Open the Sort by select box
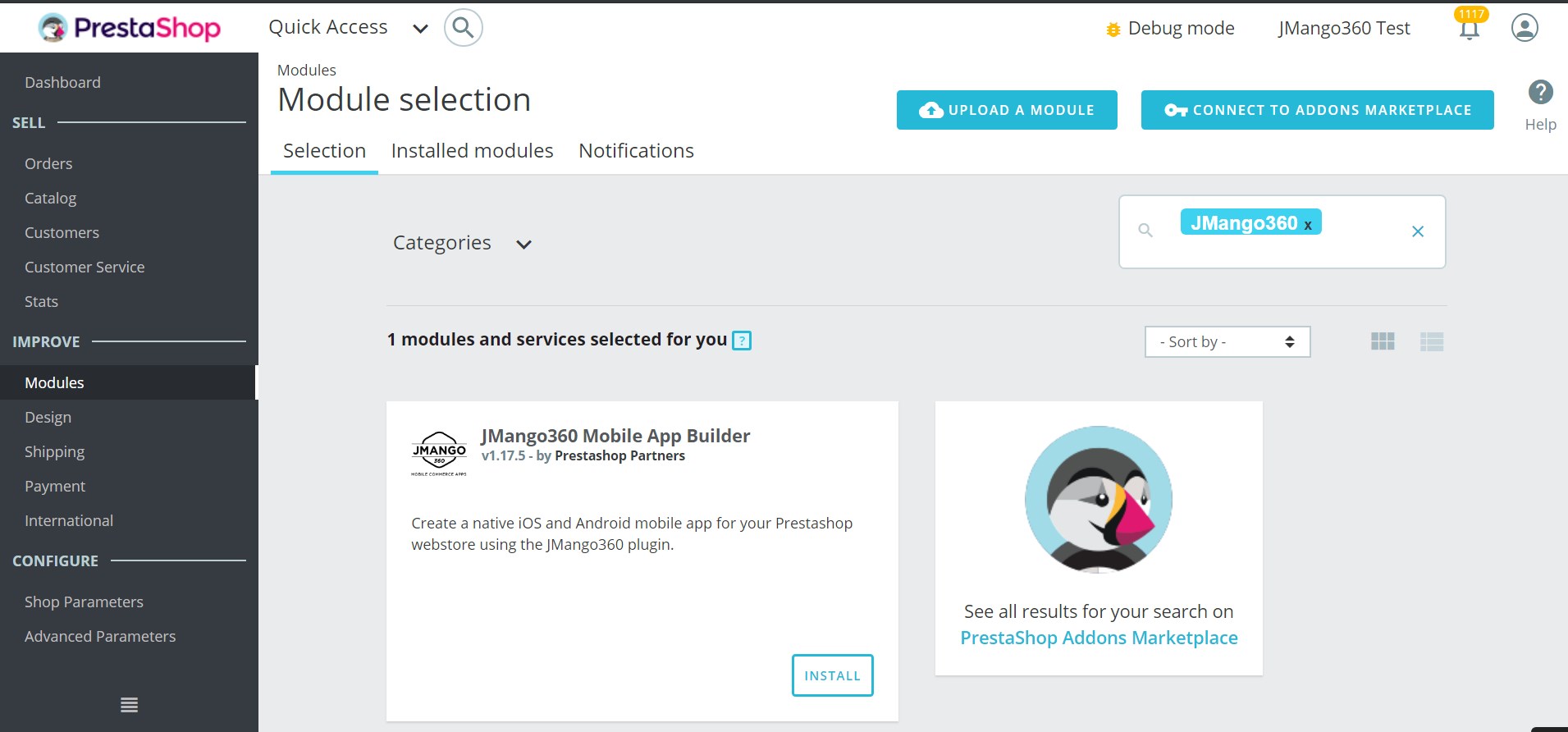 [x=1227, y=342]
